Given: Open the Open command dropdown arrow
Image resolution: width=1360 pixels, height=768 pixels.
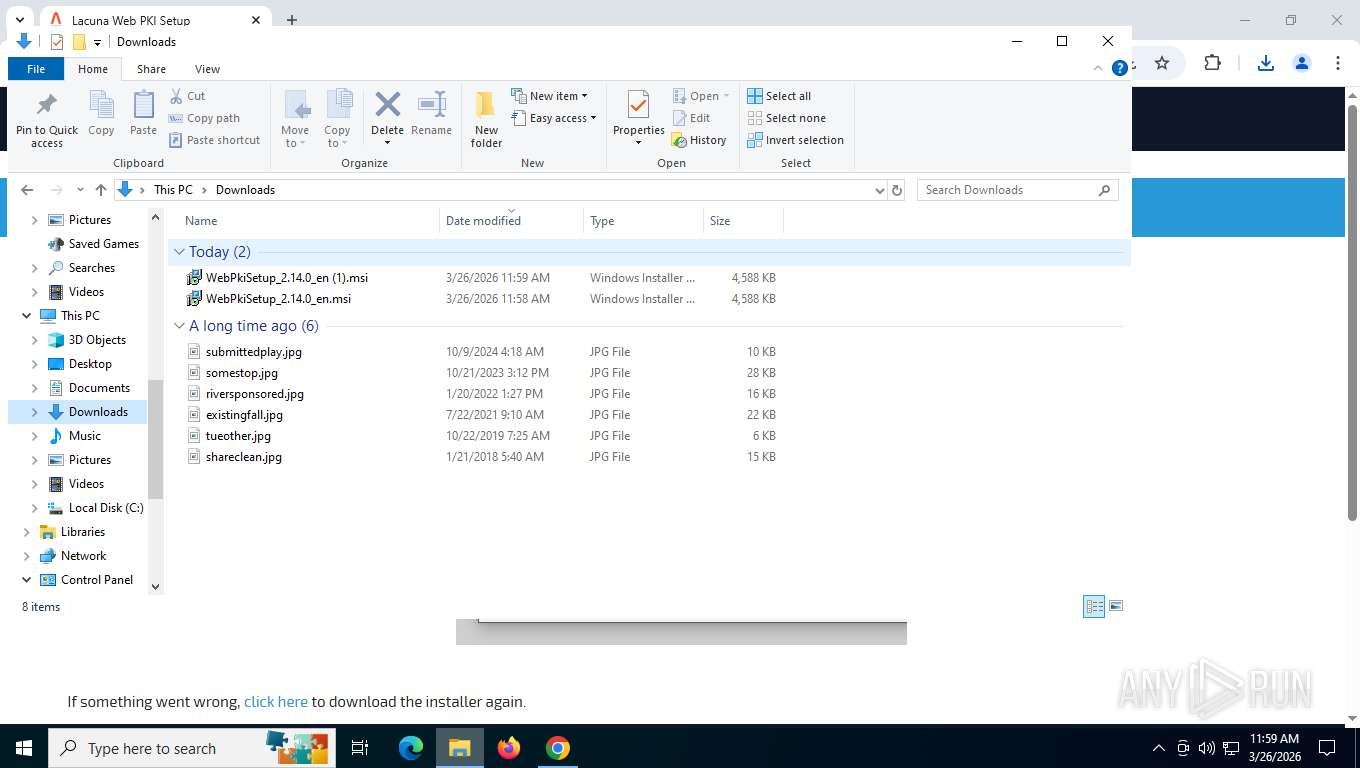Looking at the screenshot, I should [726, 96].
